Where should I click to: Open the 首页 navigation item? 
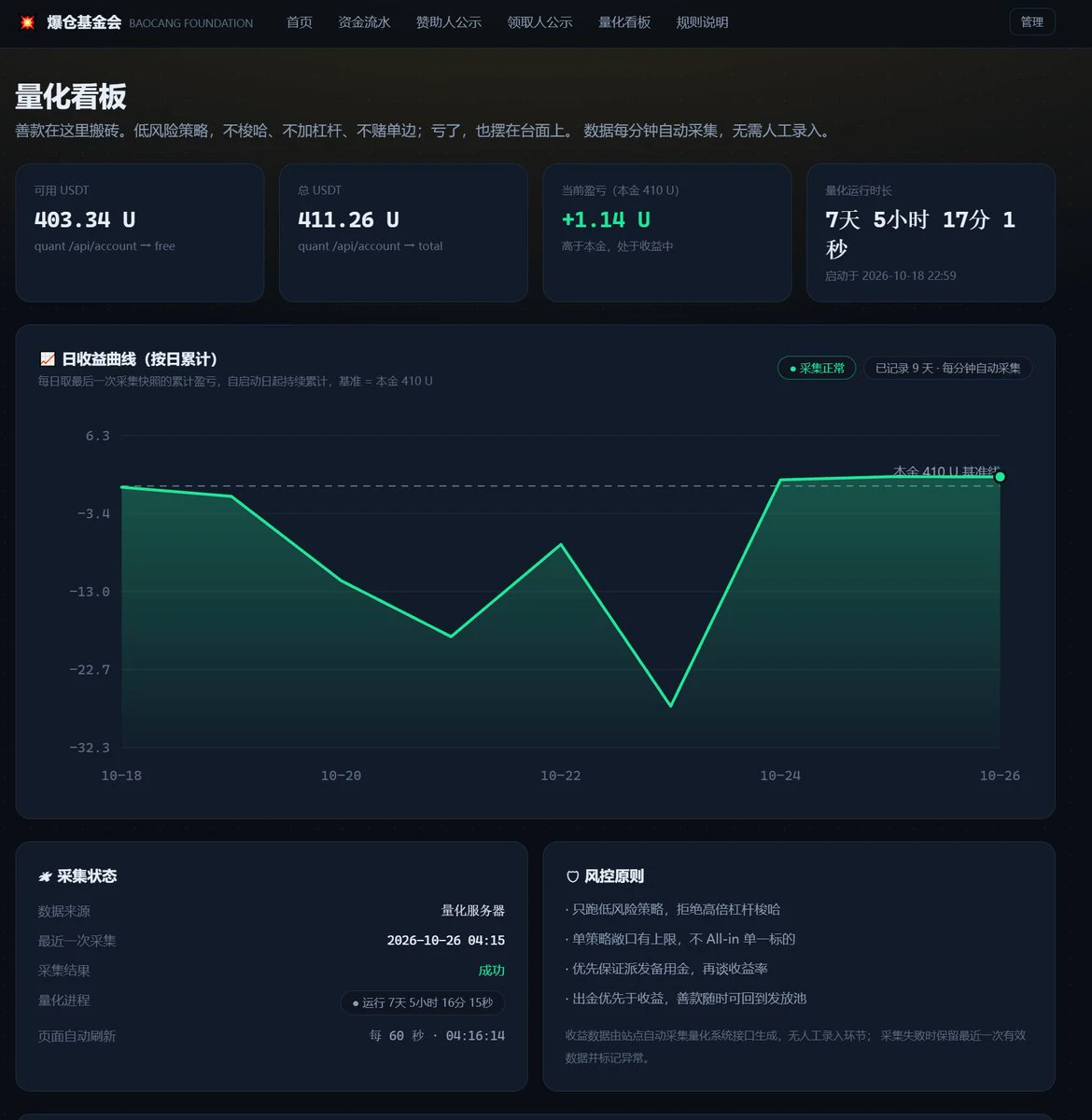[300, 22]
